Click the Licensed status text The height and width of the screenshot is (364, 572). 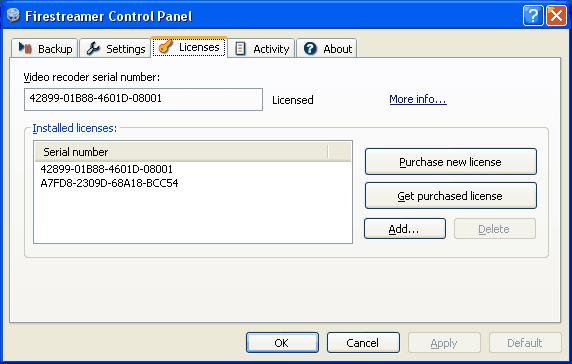pos(293,100)
